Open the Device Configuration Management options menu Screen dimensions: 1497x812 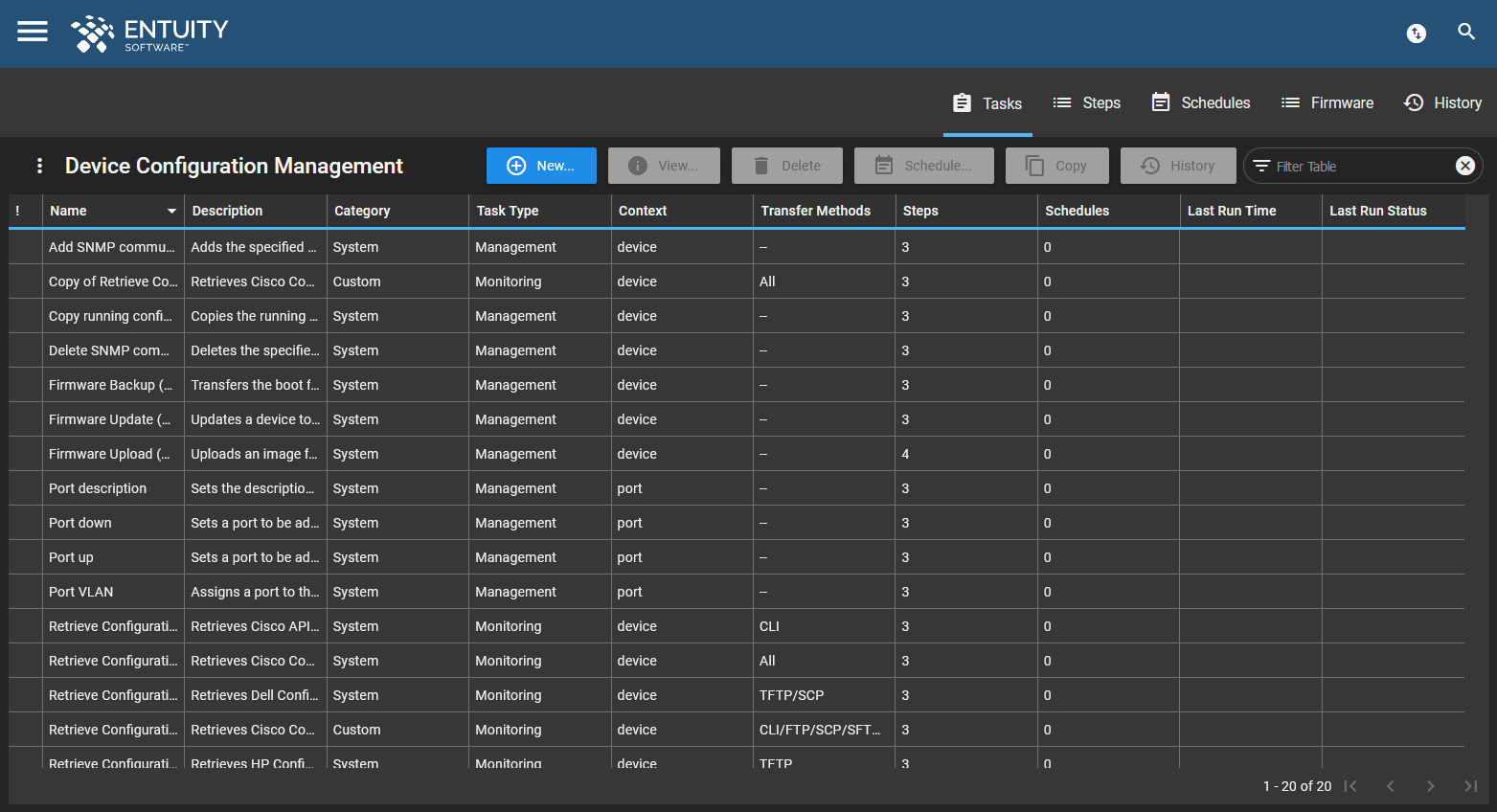(39, 166)
